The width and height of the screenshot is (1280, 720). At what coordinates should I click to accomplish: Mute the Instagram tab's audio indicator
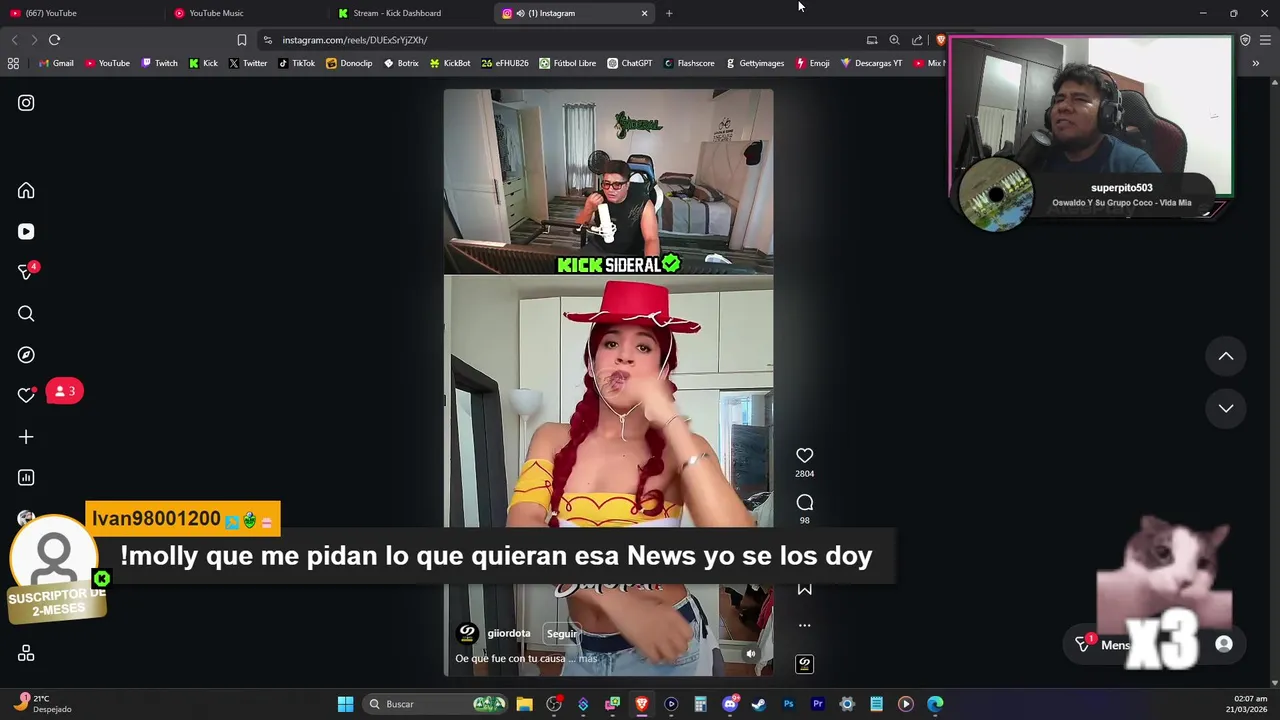[520, 13]
